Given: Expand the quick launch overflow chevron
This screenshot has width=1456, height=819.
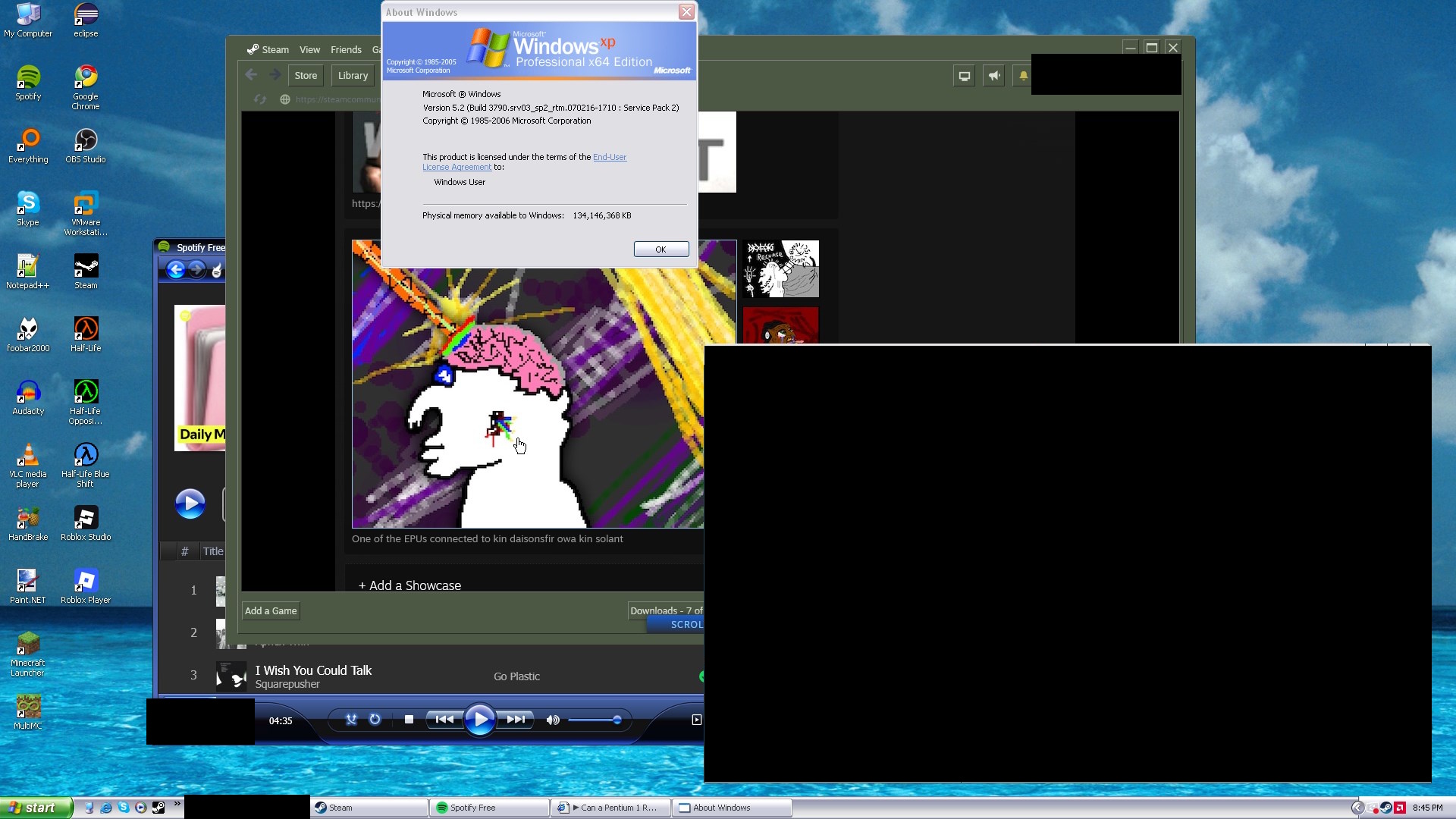Looking at the screenshot, I should [177, 804].
